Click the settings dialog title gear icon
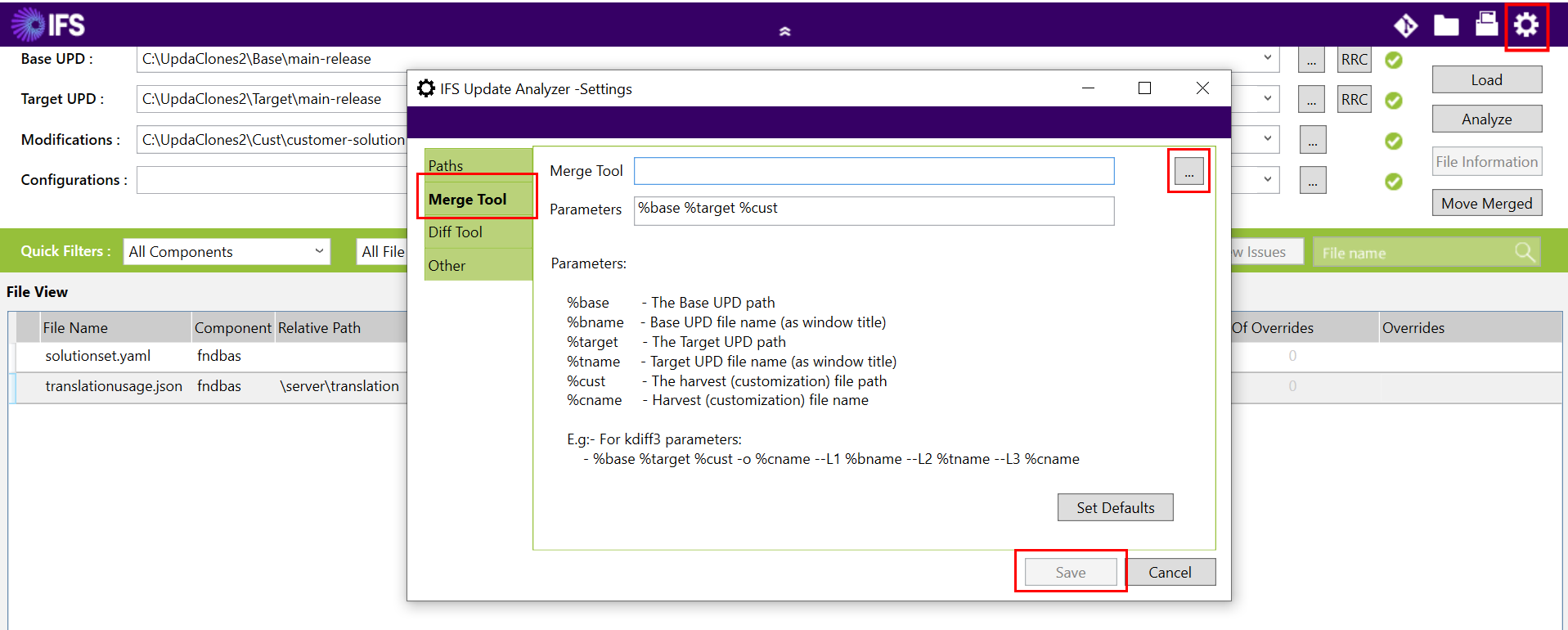 (x=426, y=88)
